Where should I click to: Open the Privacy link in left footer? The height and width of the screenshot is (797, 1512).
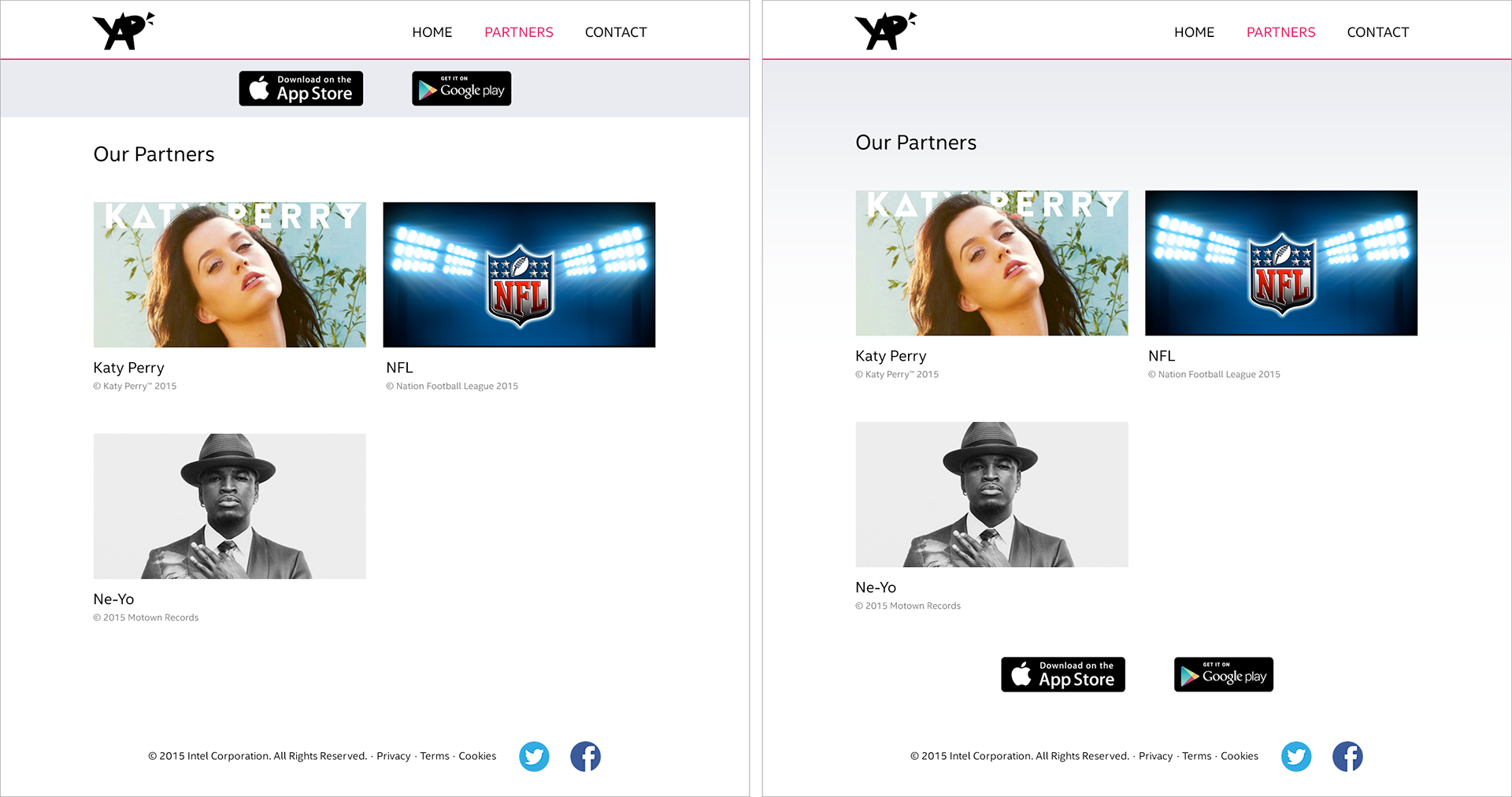click(x=394, y=756)
